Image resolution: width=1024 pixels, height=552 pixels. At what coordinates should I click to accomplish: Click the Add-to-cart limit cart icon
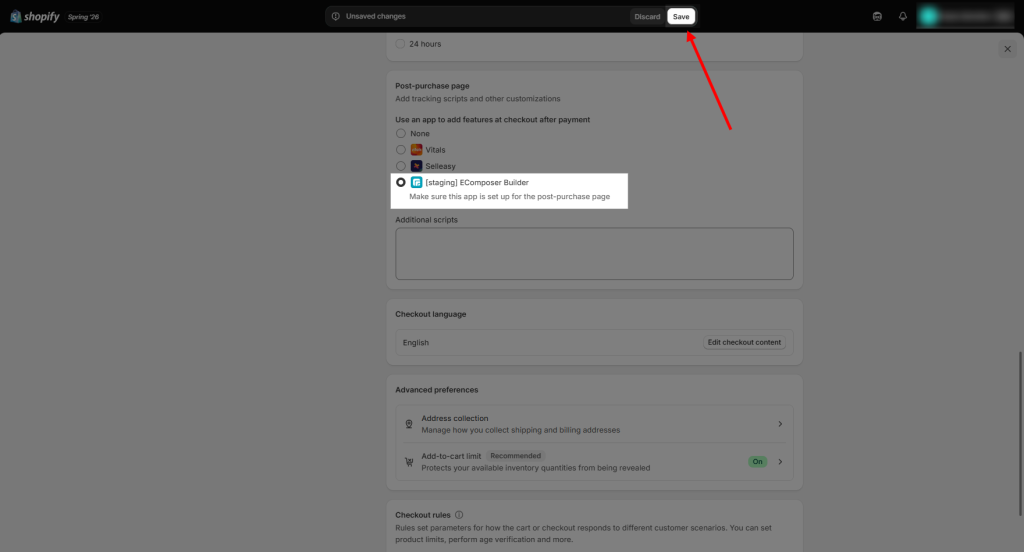409,462
